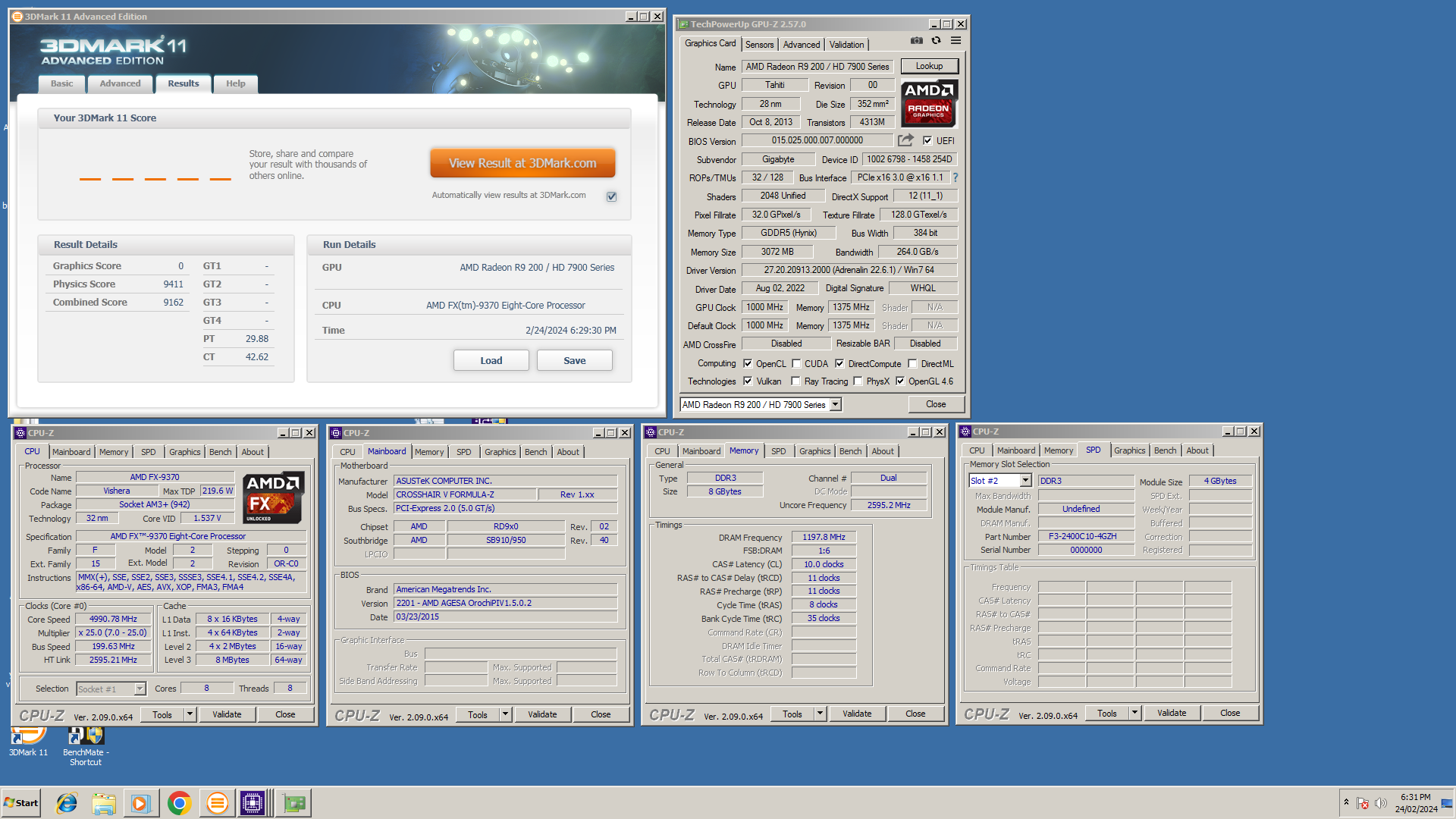Click the Bus Interface question mark icon
Image resolution: width=1456 pixels, height=819 pixels.
coord(955,177)
